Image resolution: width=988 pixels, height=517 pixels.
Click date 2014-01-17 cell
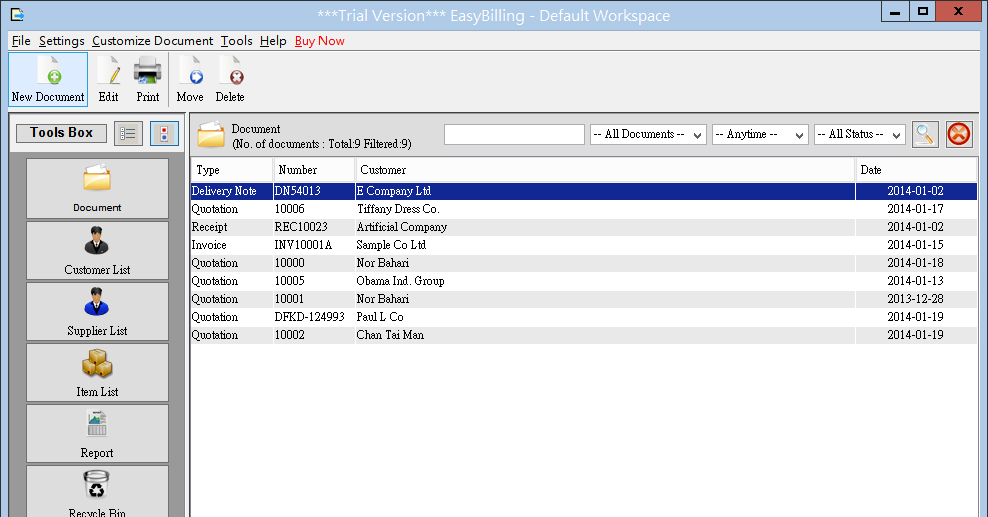point(915,209)
